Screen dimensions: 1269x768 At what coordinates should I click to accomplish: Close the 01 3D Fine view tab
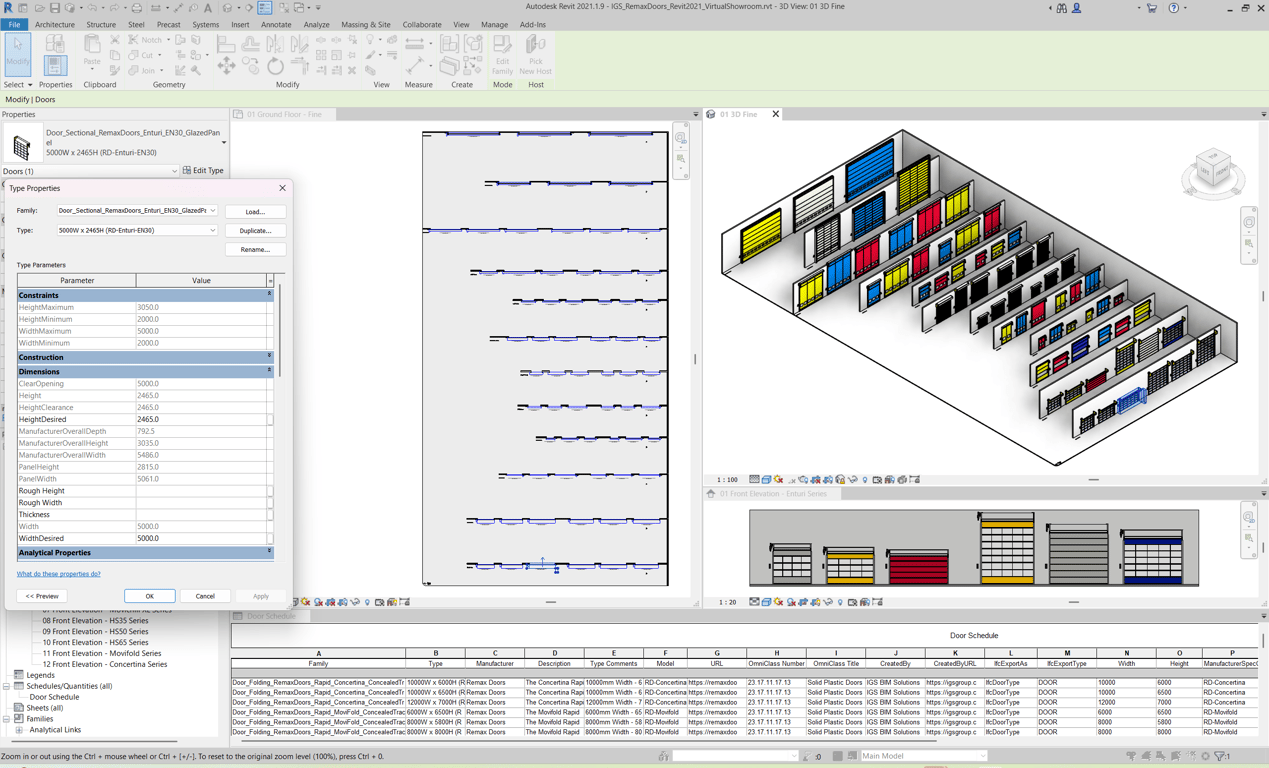776,115
